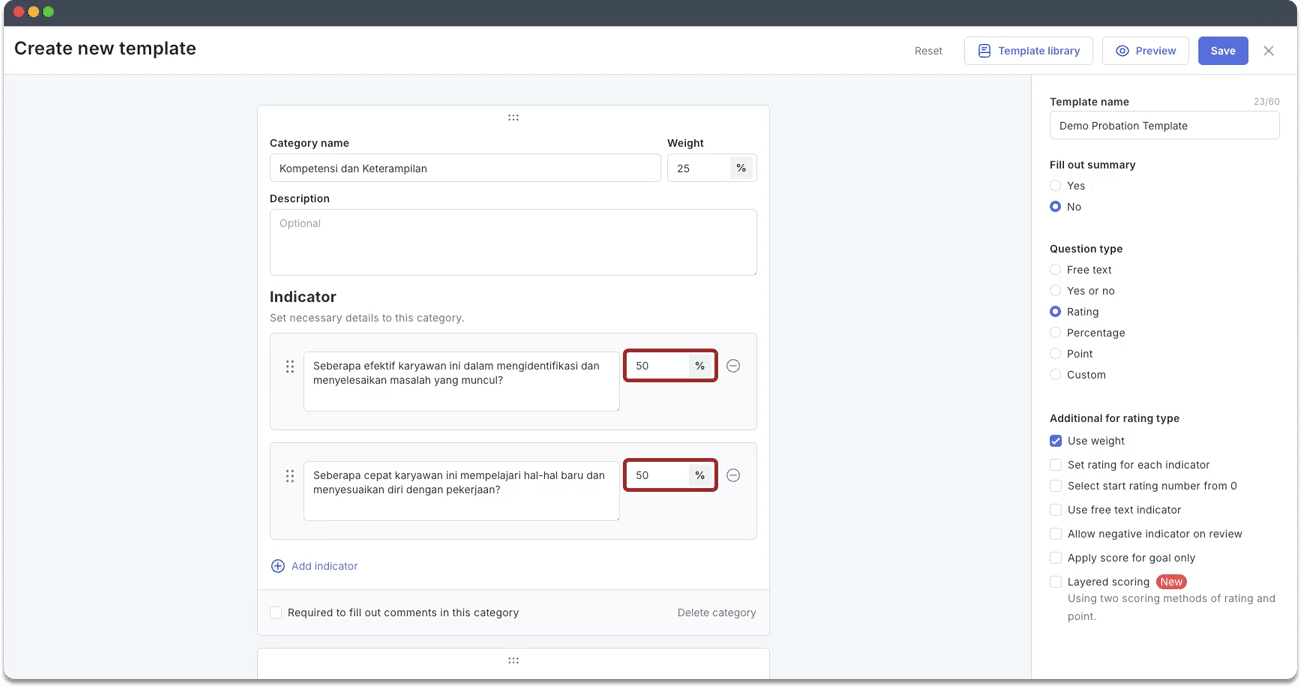
Task: Check Required to fill out comments
Action: (x=276, y=613)
